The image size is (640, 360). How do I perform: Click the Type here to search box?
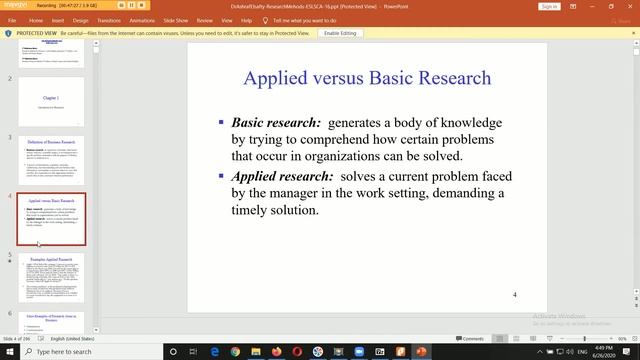click(x=91, y=351)
